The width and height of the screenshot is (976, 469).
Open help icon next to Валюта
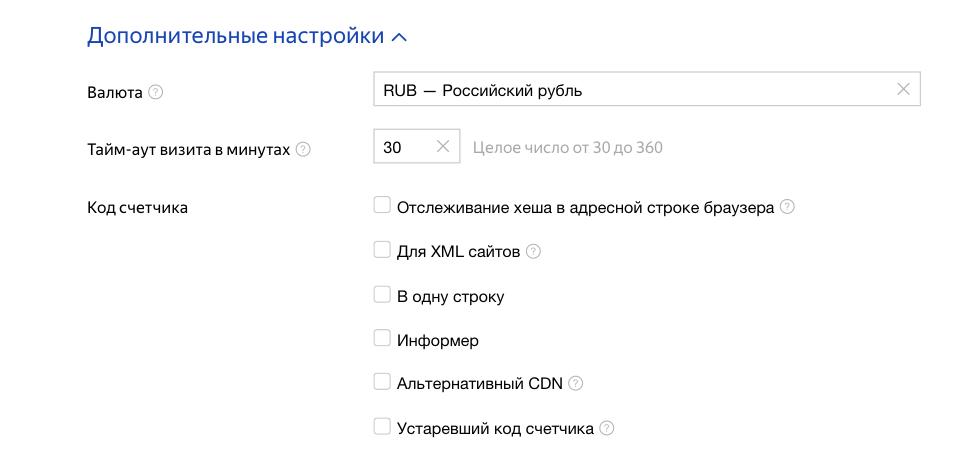(x=155, y=92)
